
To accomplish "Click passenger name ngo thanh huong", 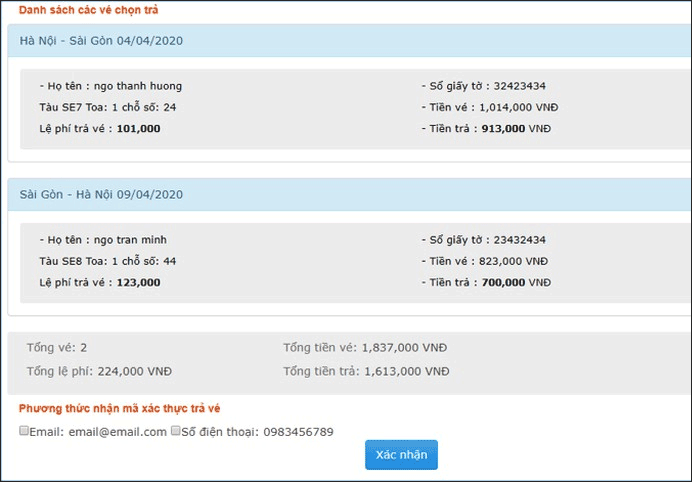I will point(134,86).
